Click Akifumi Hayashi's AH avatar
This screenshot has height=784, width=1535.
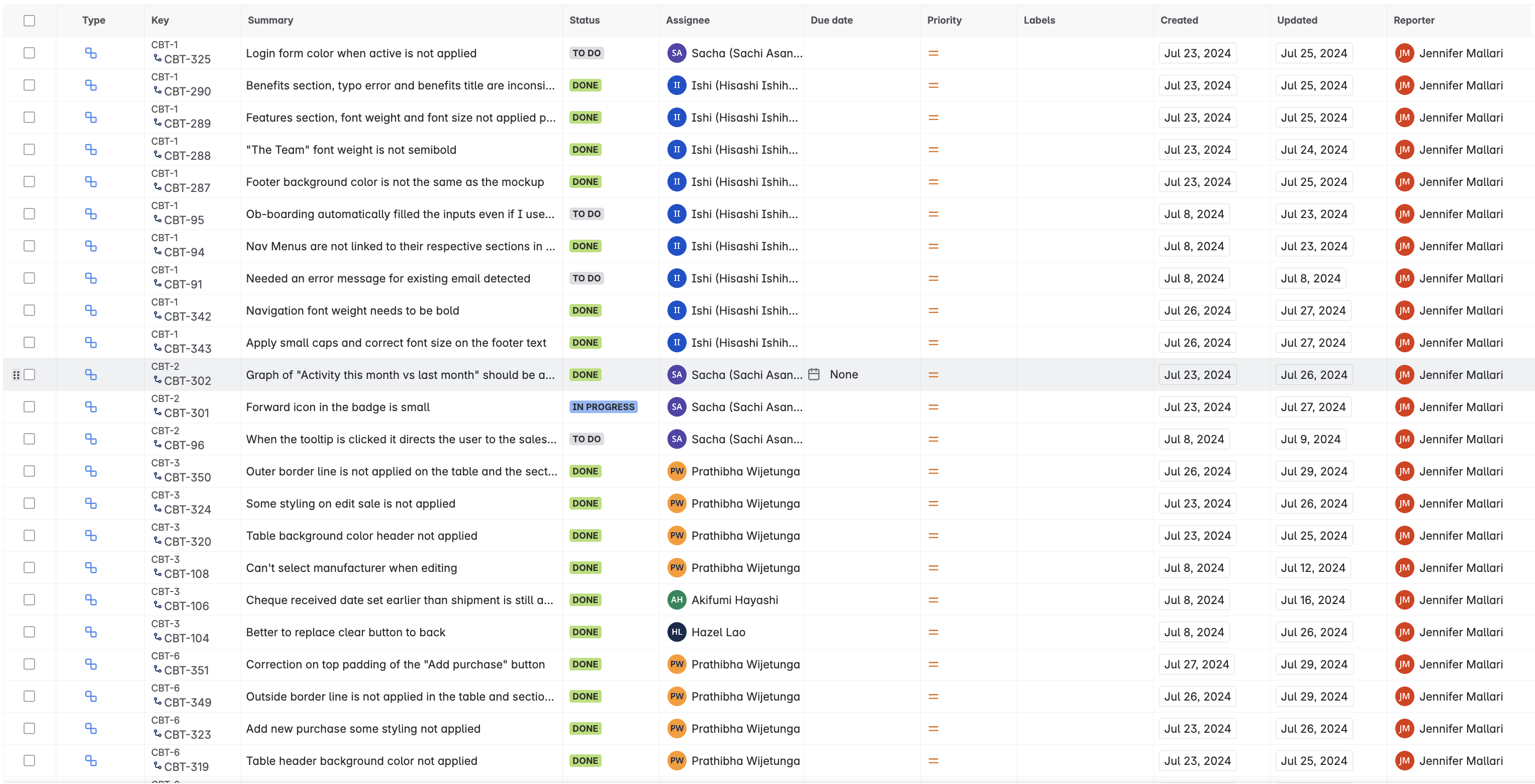(677, 600)
